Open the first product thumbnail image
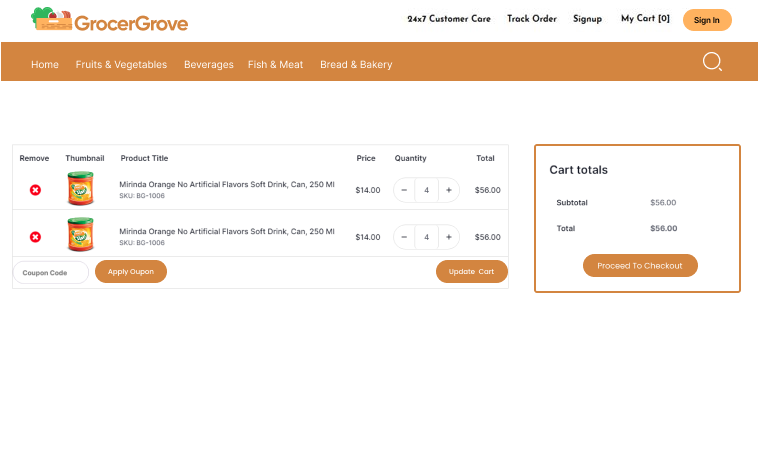The width and height of the screenshot is (758, 473). 80,189
